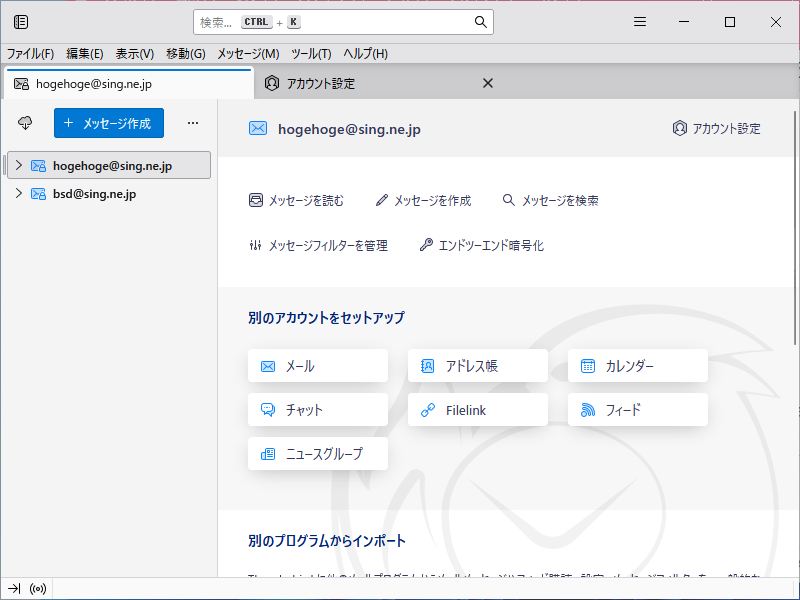
Task: Select hogehoge@sing.ne.jp account row in folder pane
Action: tap(109, 165)
